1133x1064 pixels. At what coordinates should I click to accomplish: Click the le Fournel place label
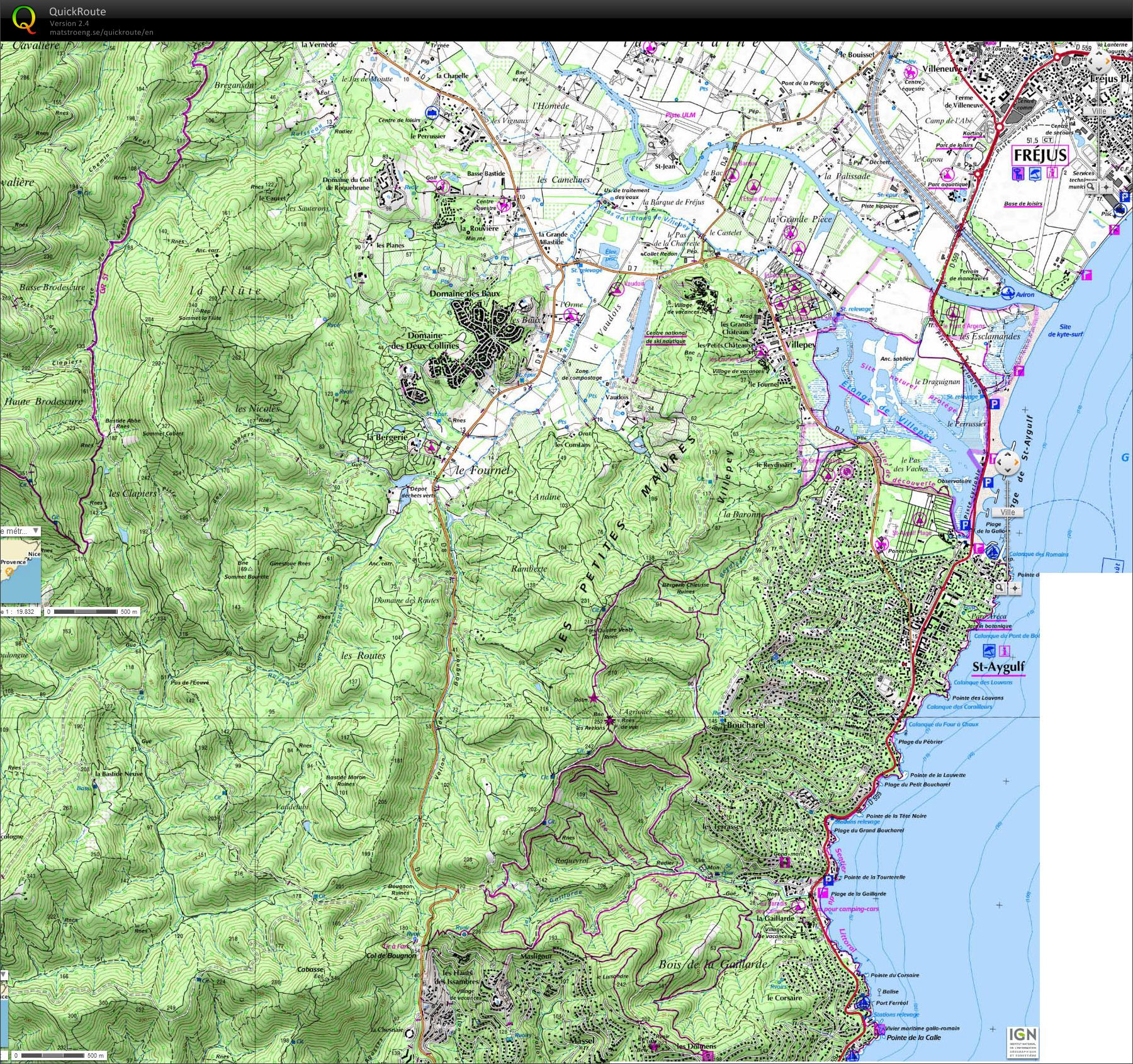pos(482,470)
